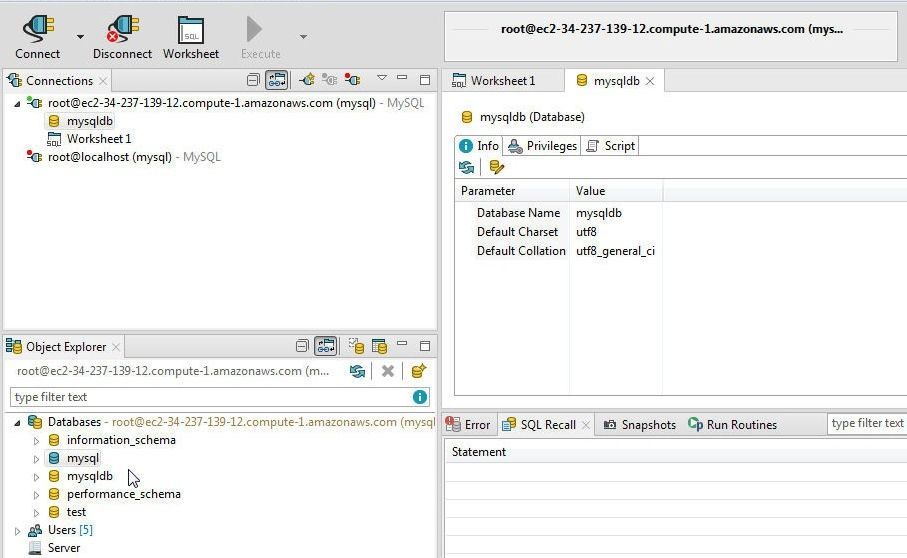Click the Disconnect toolbar button

(122, 37)
